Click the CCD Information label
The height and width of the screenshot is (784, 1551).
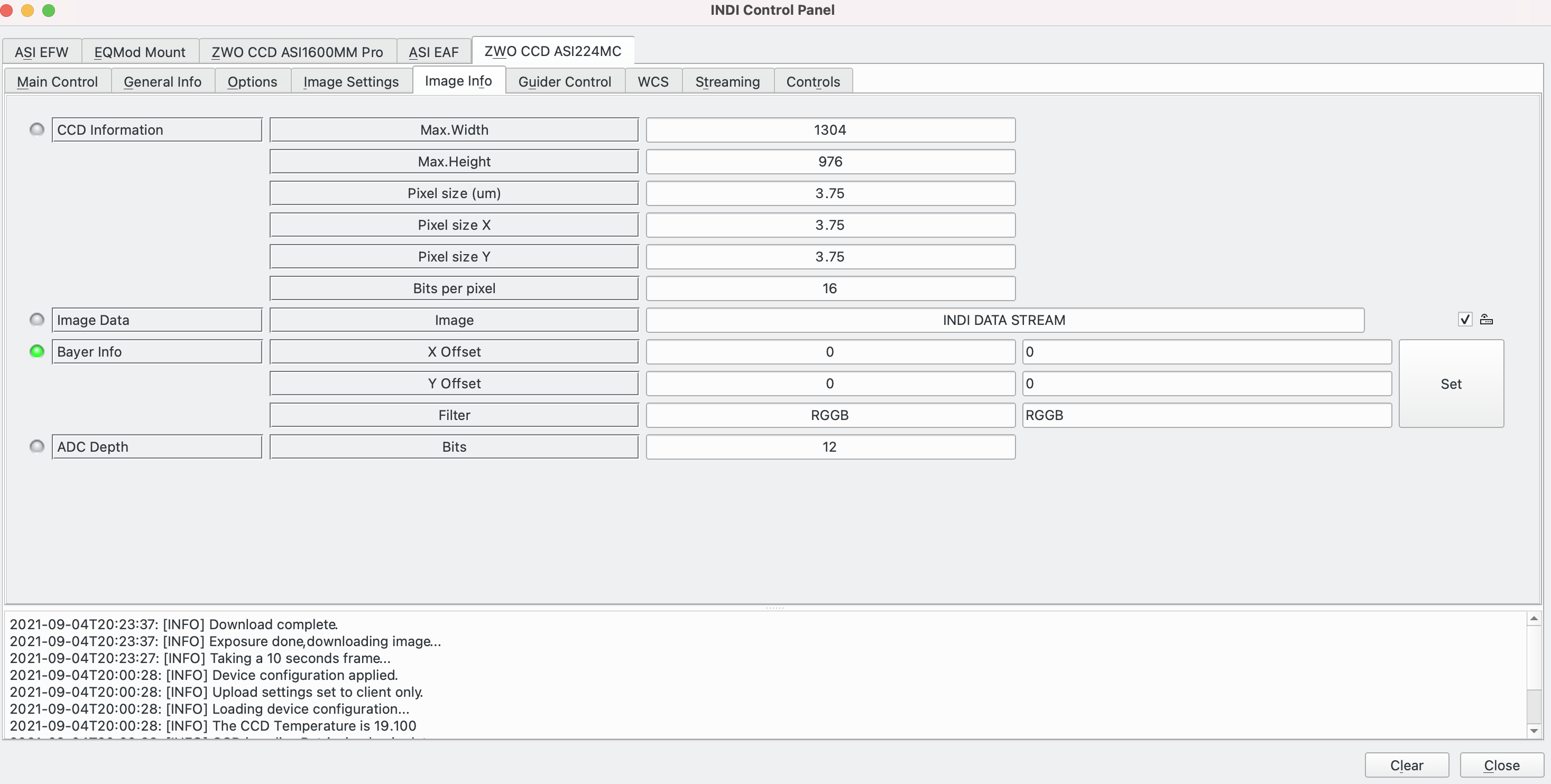pyautogui.click(x=157, y=129)
